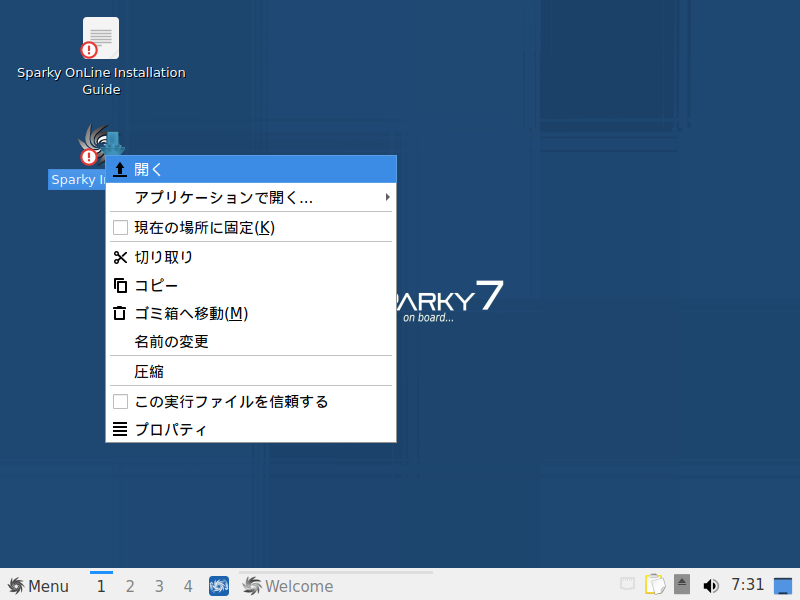Click the 7:31 clock in the taskbar
The height and width of the screenshot is (600, 800).
click(747, 584)
